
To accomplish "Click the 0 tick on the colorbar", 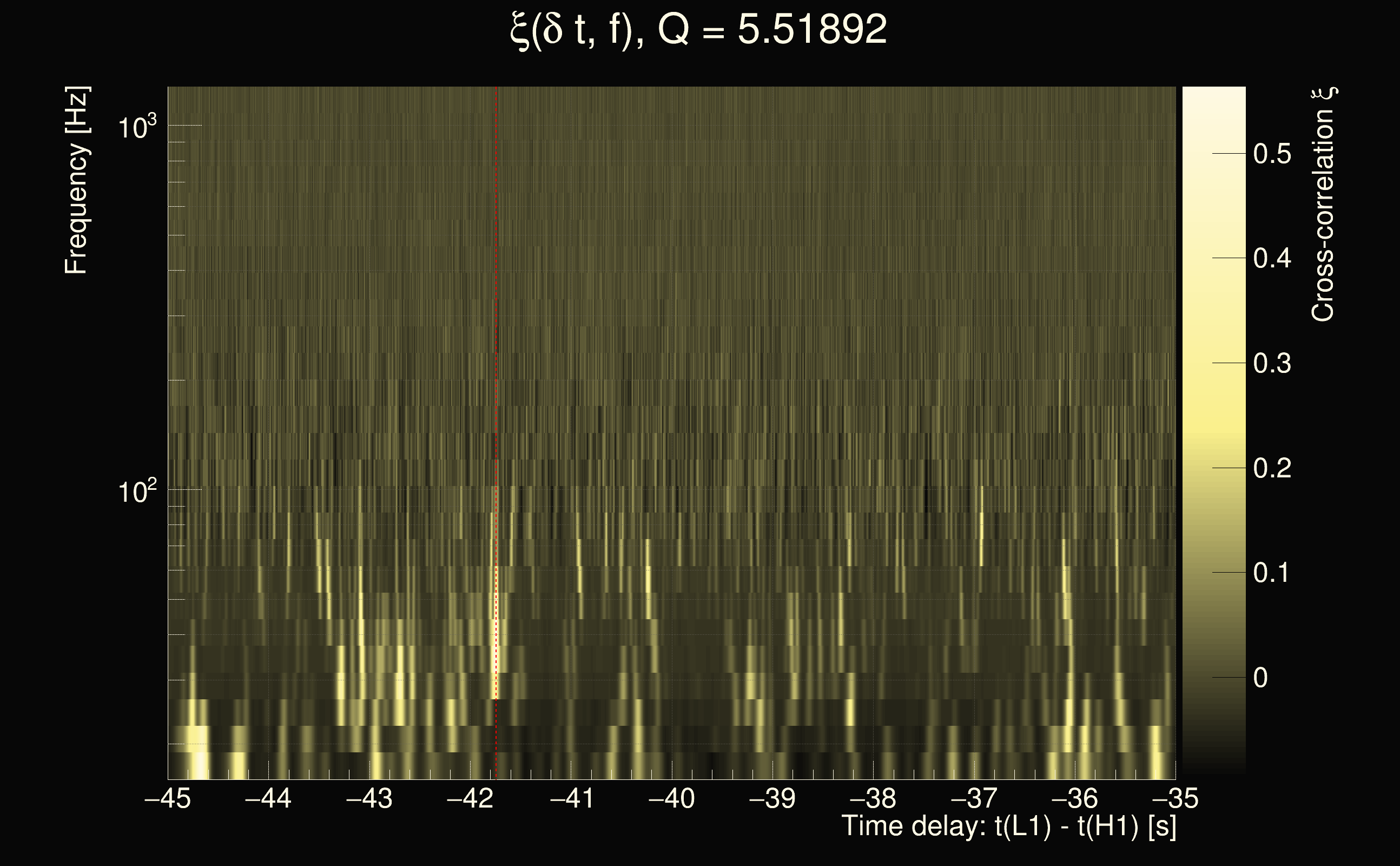I will 1260,678.
